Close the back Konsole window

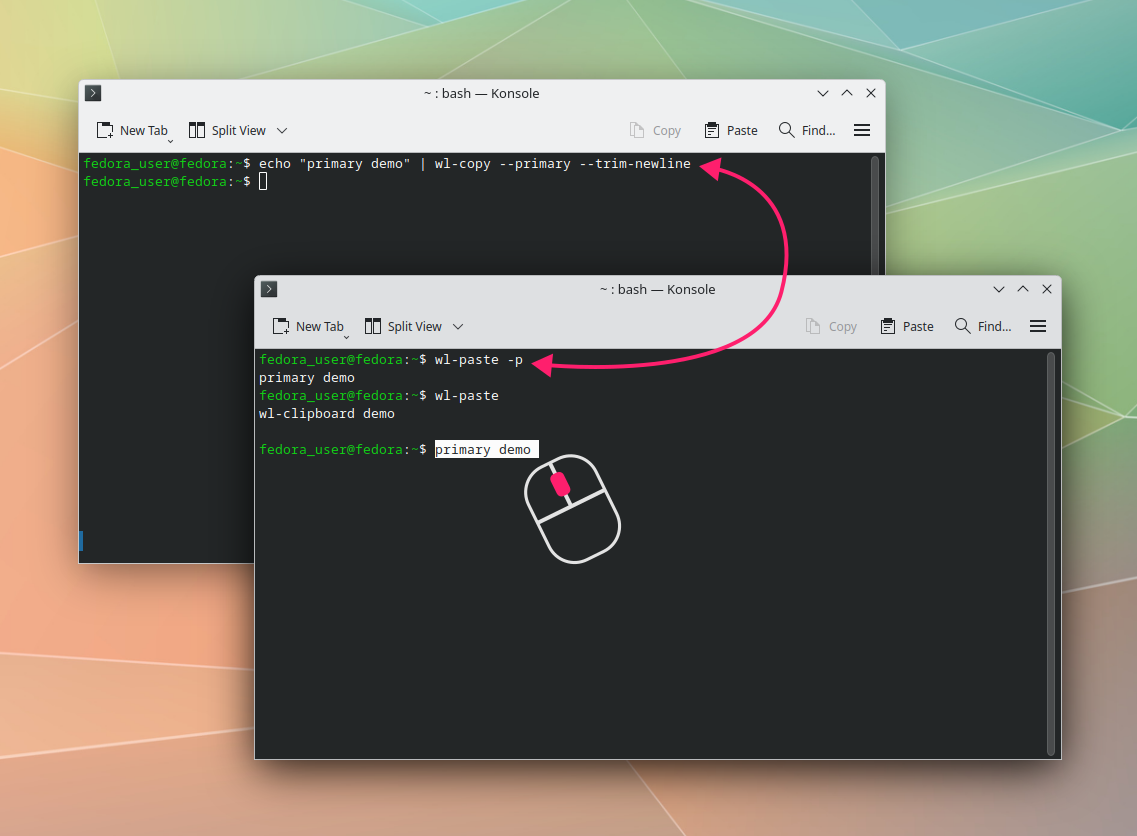click(x=871, y=93)
